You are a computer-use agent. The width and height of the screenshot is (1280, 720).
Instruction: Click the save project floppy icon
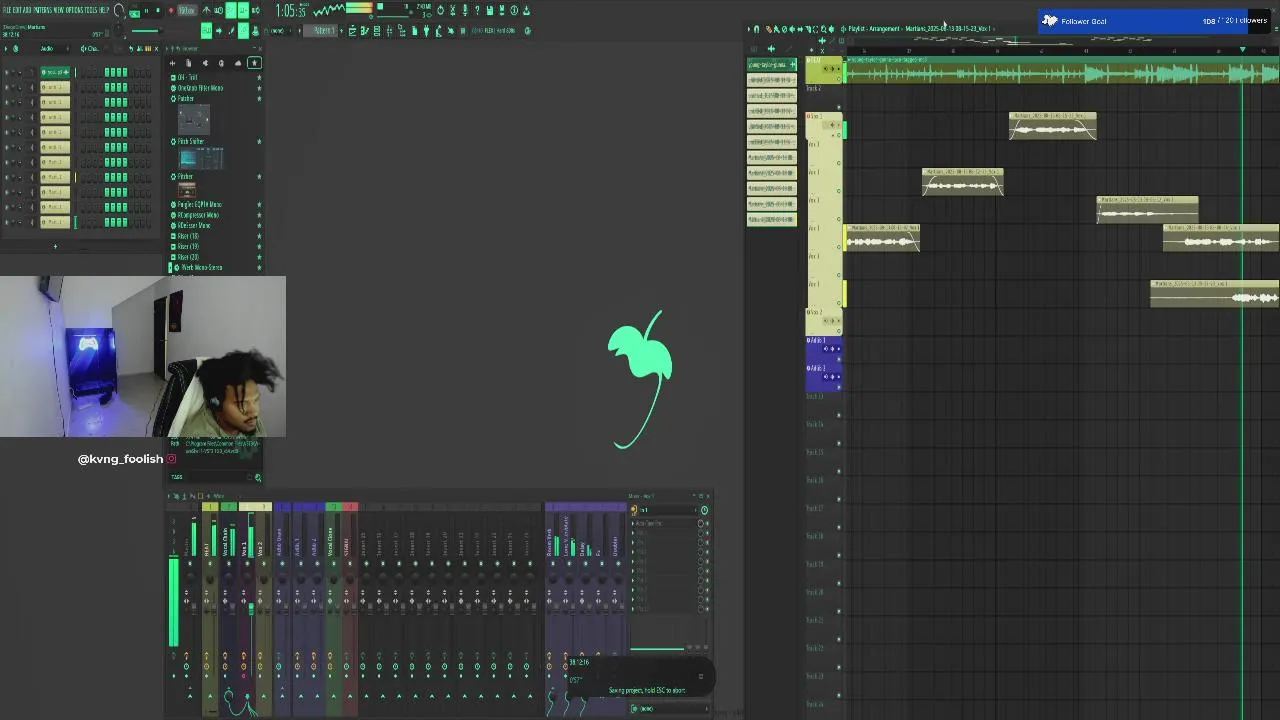tap(490, 10)
